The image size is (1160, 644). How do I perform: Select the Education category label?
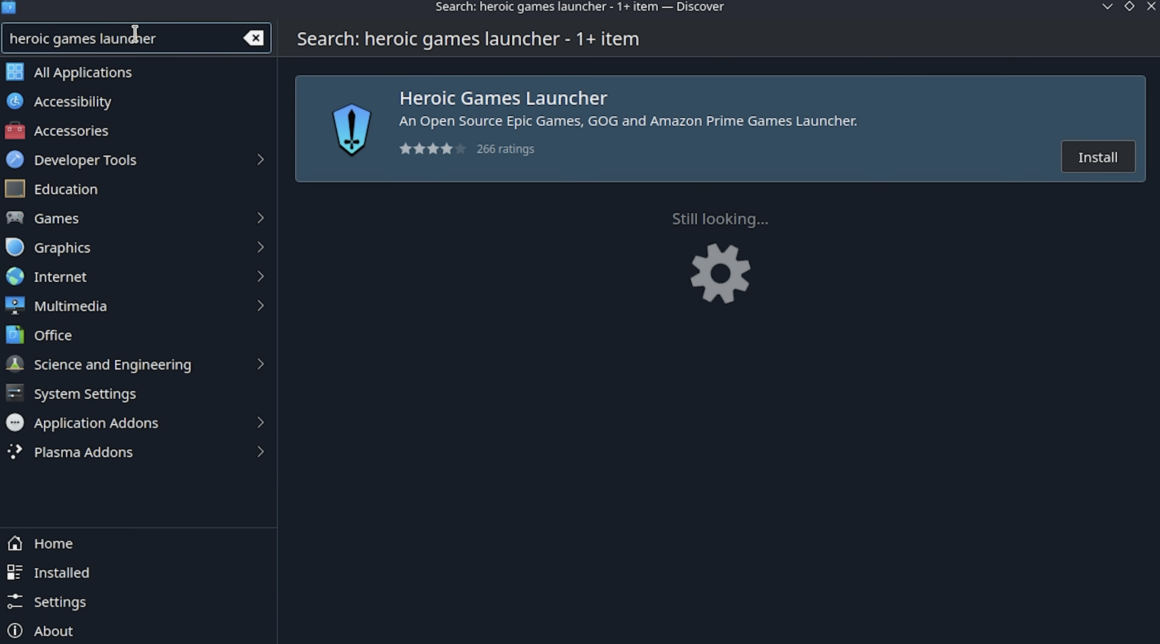(66, 189)
